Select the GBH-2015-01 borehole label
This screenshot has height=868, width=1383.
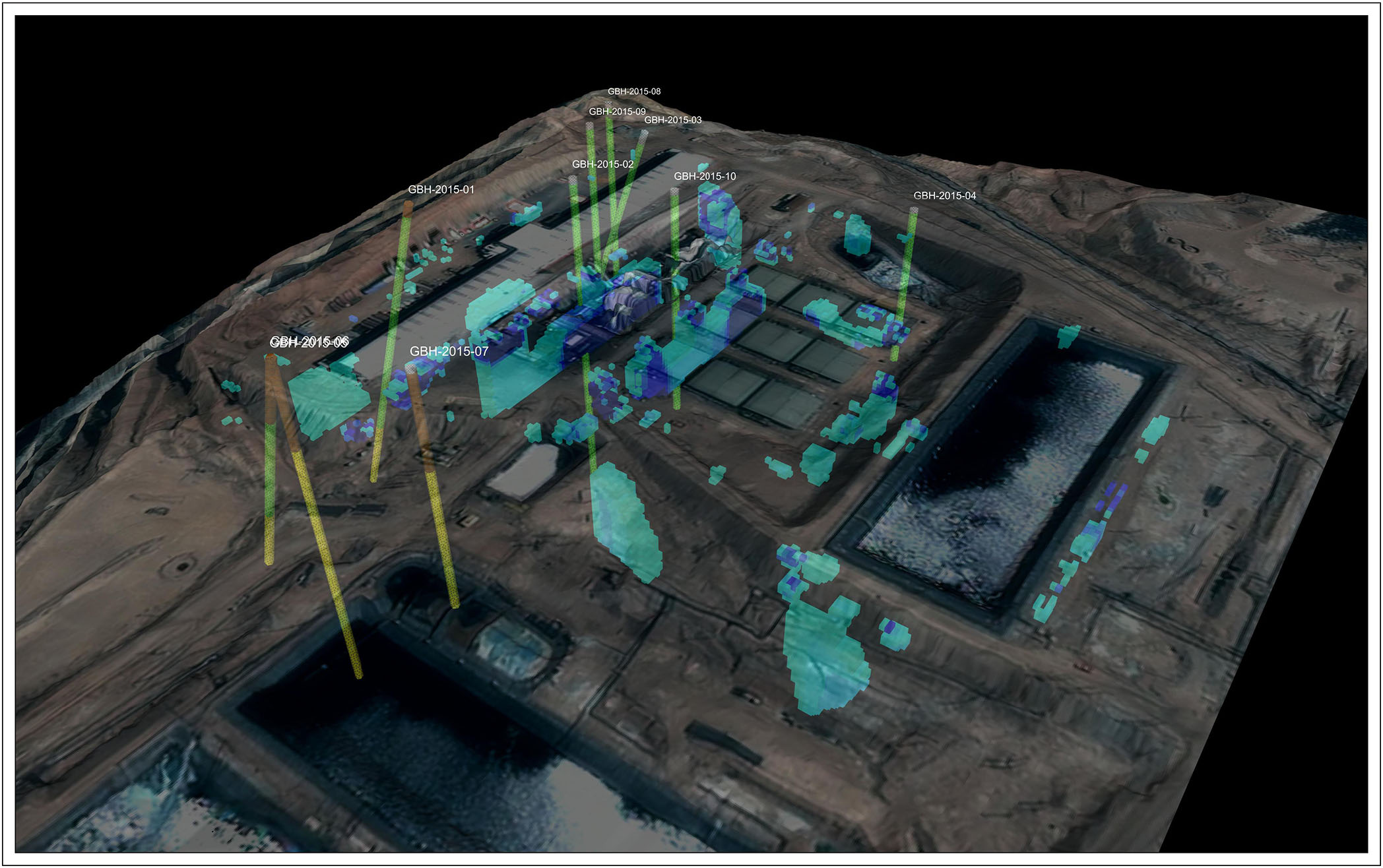click(441, 189)
